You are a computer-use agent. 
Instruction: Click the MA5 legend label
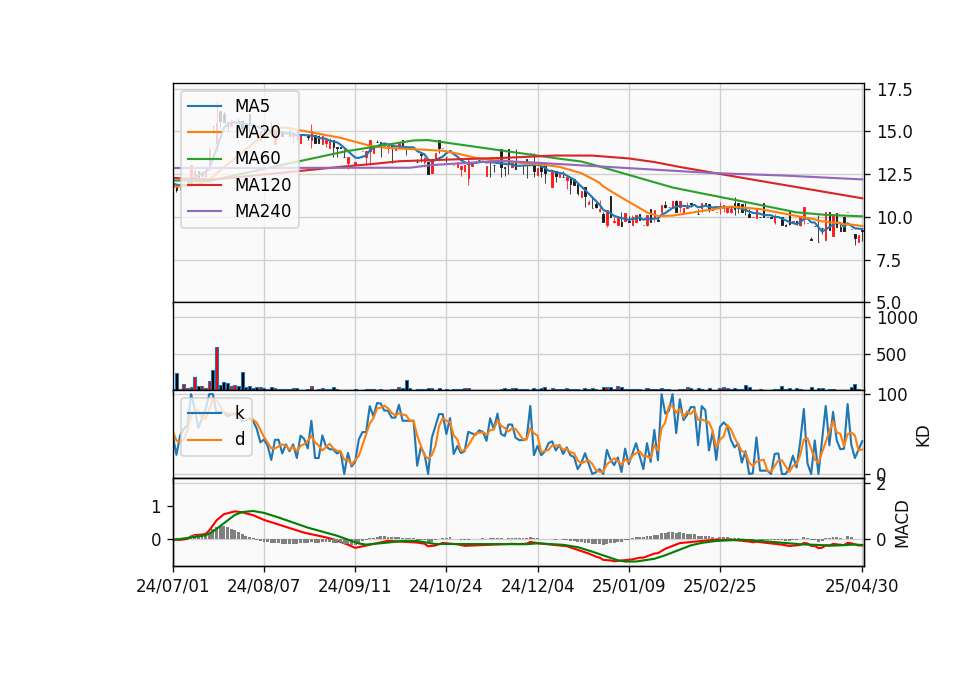[x=252, y=106]
